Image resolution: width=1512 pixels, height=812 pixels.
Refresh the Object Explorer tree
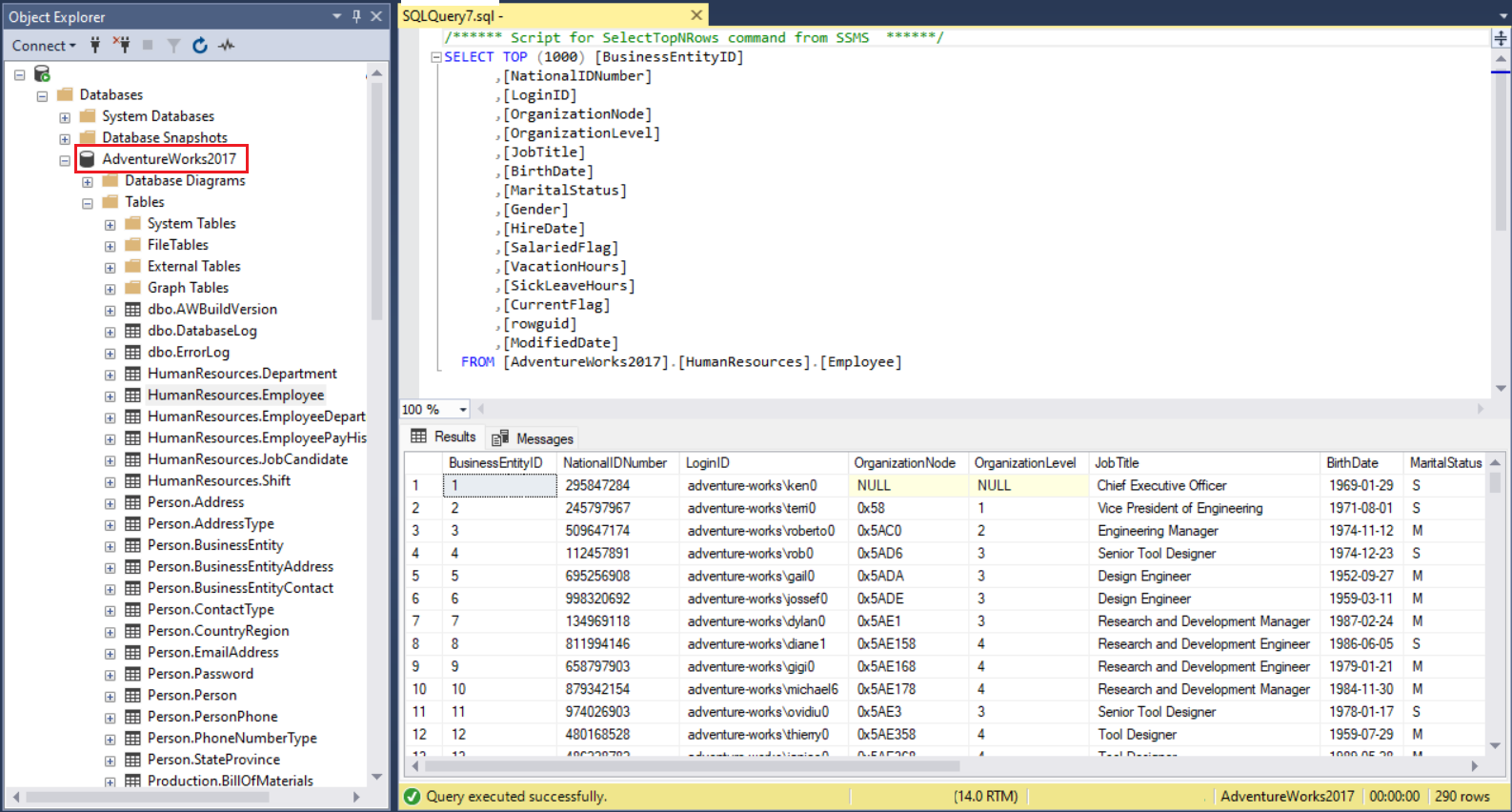[x=199, y=45]
